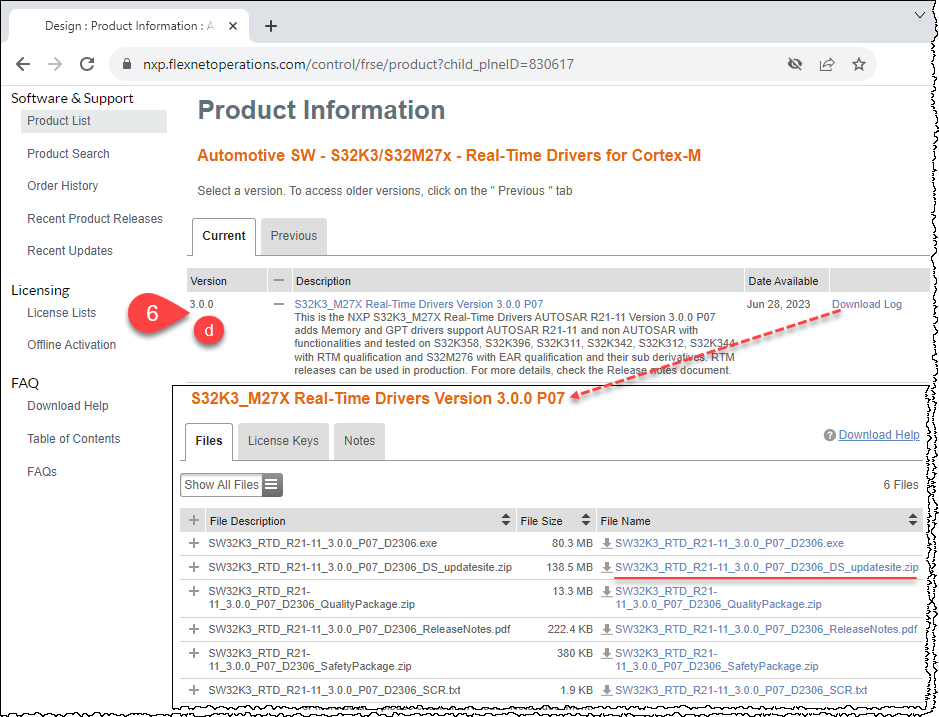Viewport: 939px width, 717px height.
Task: Switch to the Previous versions tab
Action: (x=293, y=236)
